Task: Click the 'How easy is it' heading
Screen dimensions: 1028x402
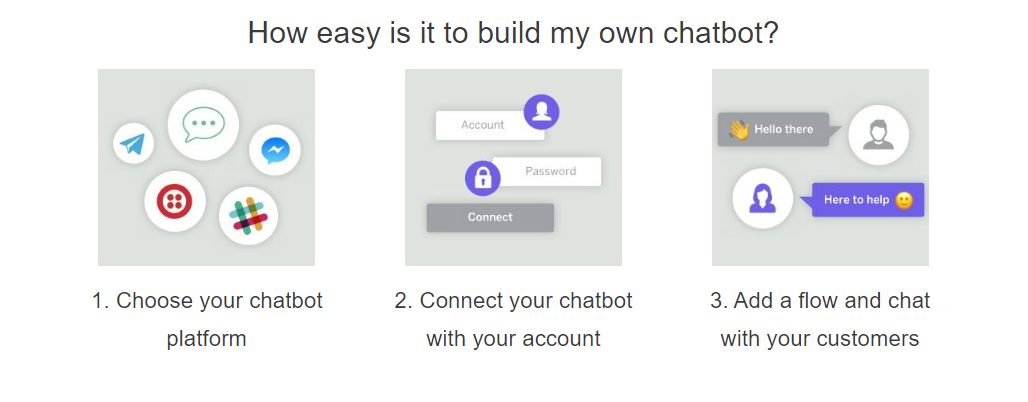Action: [x=513, y=33]
